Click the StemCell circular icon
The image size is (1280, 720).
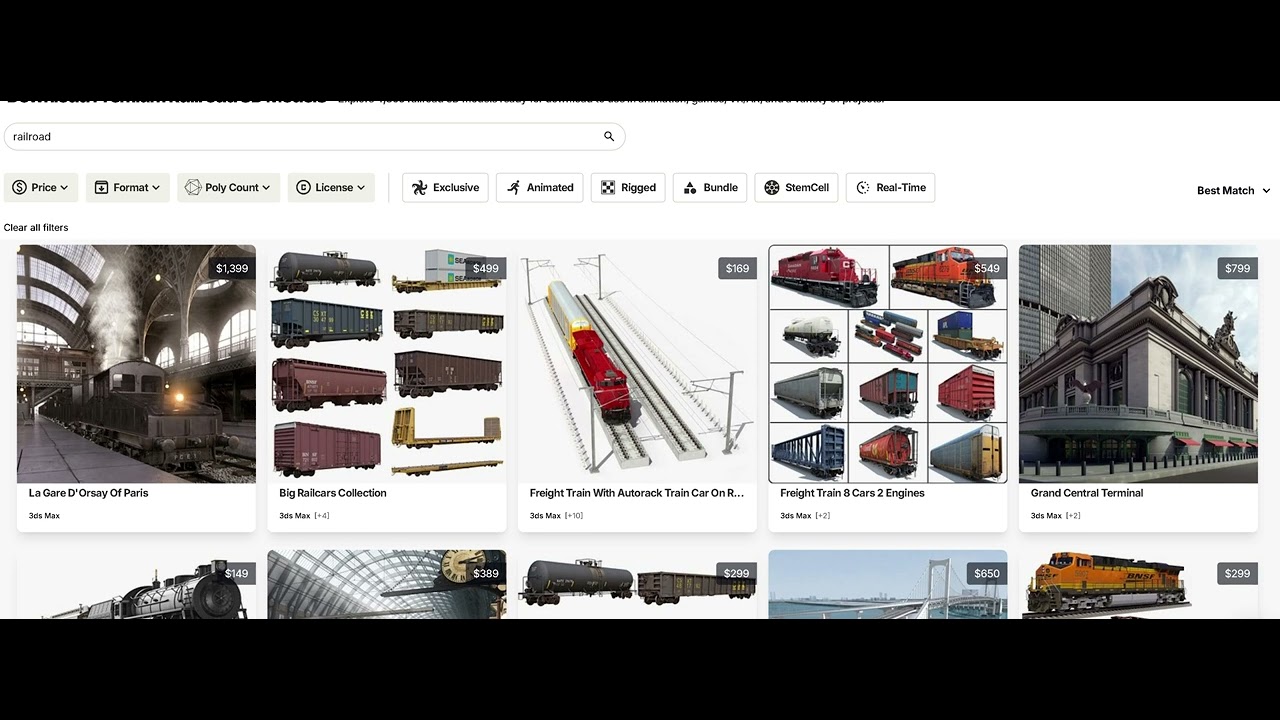click(x=772, y=187)
